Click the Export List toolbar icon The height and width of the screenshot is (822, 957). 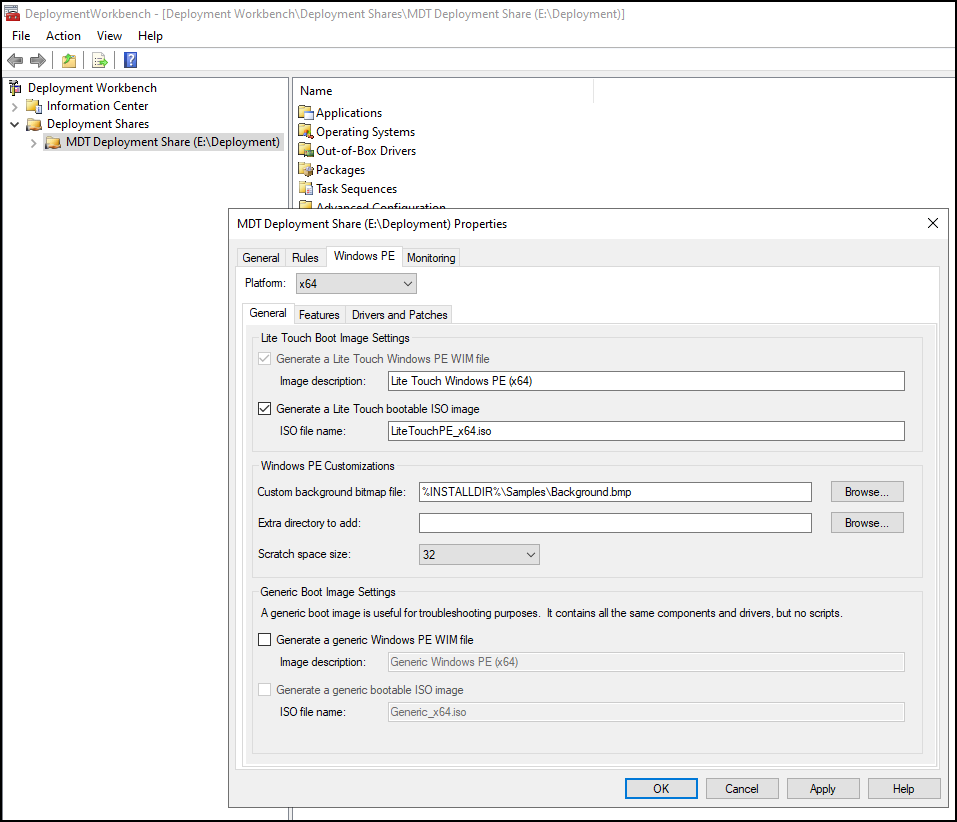99,61
